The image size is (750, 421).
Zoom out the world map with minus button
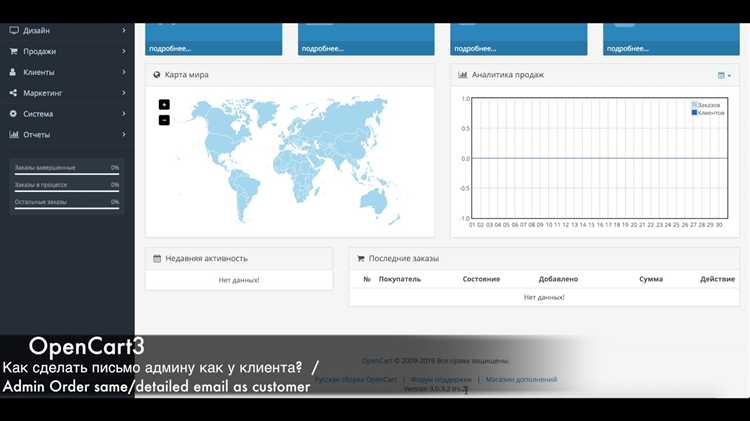pyautogui.click(x=164, y=120)
